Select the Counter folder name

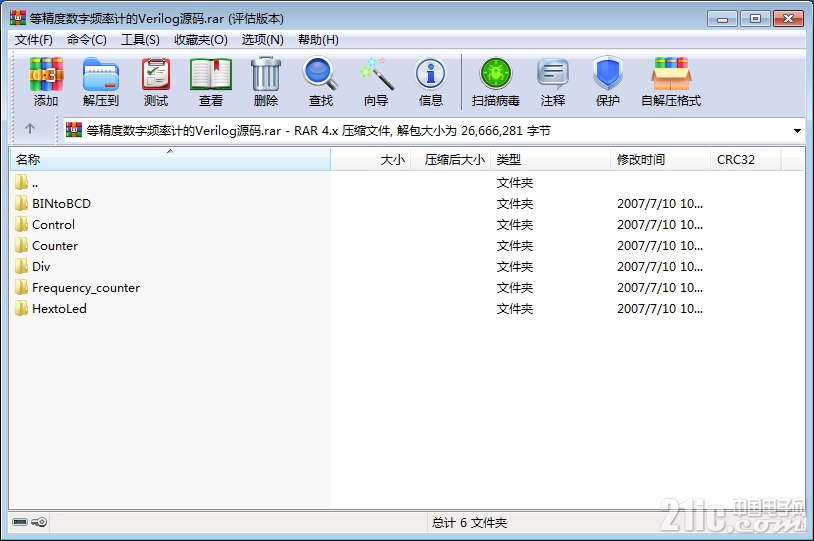coord(55,246)
